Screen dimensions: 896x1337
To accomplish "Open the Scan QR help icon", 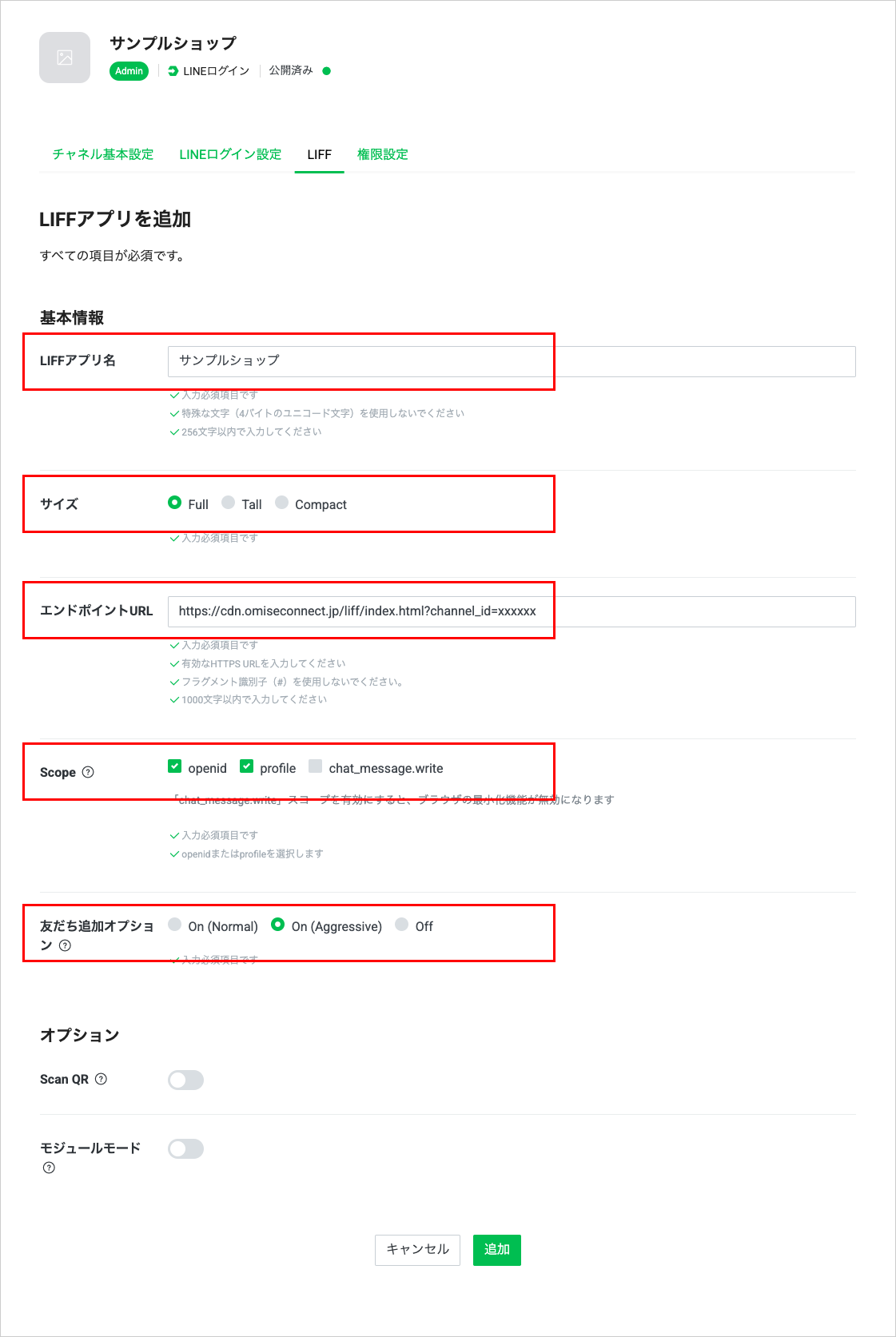I will point(101,1079).
